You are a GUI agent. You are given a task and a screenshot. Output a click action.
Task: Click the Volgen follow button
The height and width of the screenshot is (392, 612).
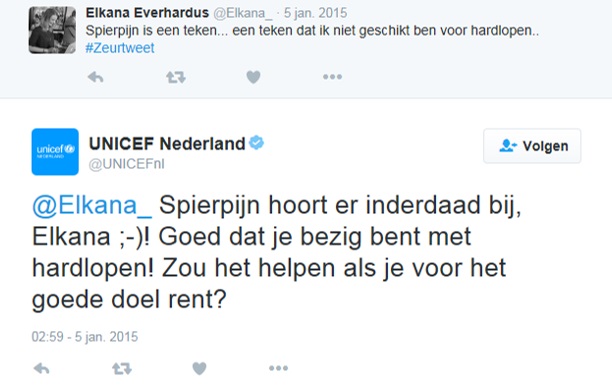[532, 146]
